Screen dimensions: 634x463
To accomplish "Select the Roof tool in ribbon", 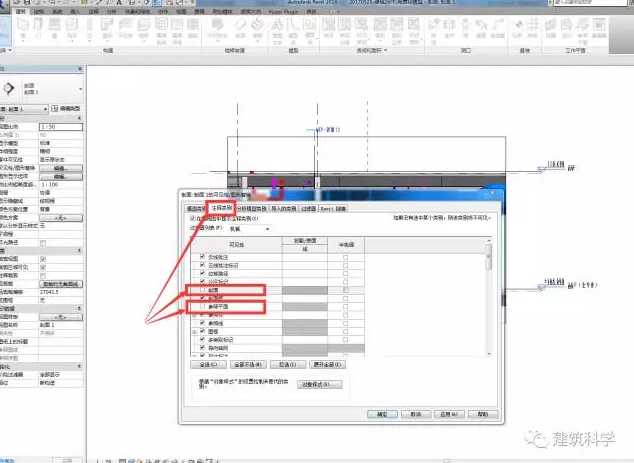I will [107, 28].
